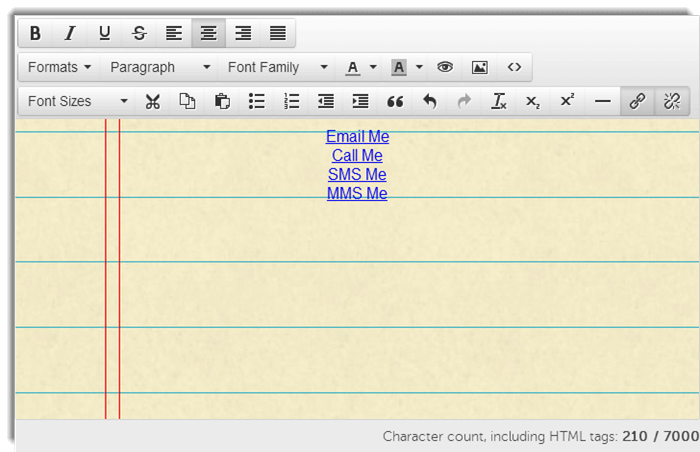
Task: Toggle underline formatting
Action: tap(104, 33)
